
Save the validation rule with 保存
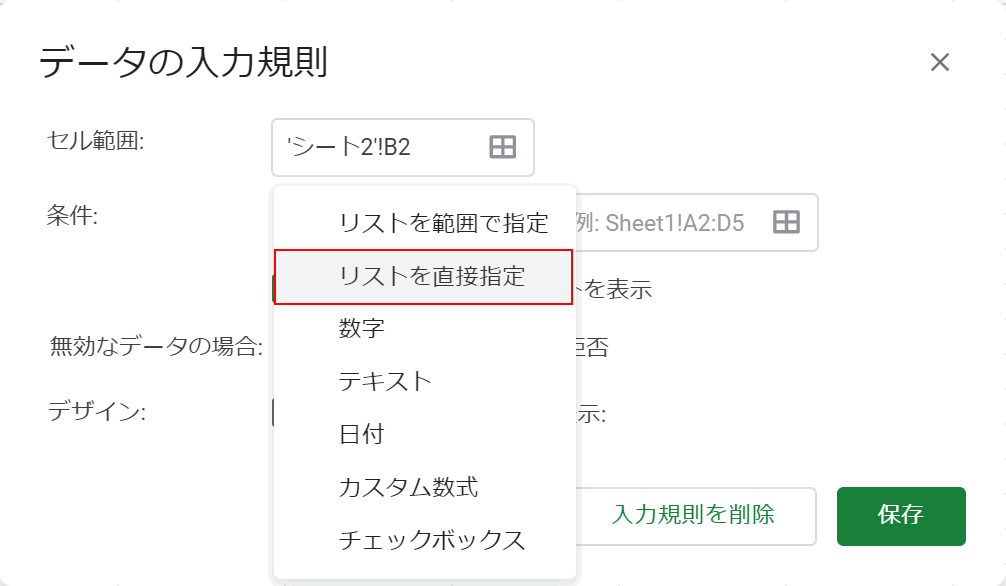(x=899, y=516)
